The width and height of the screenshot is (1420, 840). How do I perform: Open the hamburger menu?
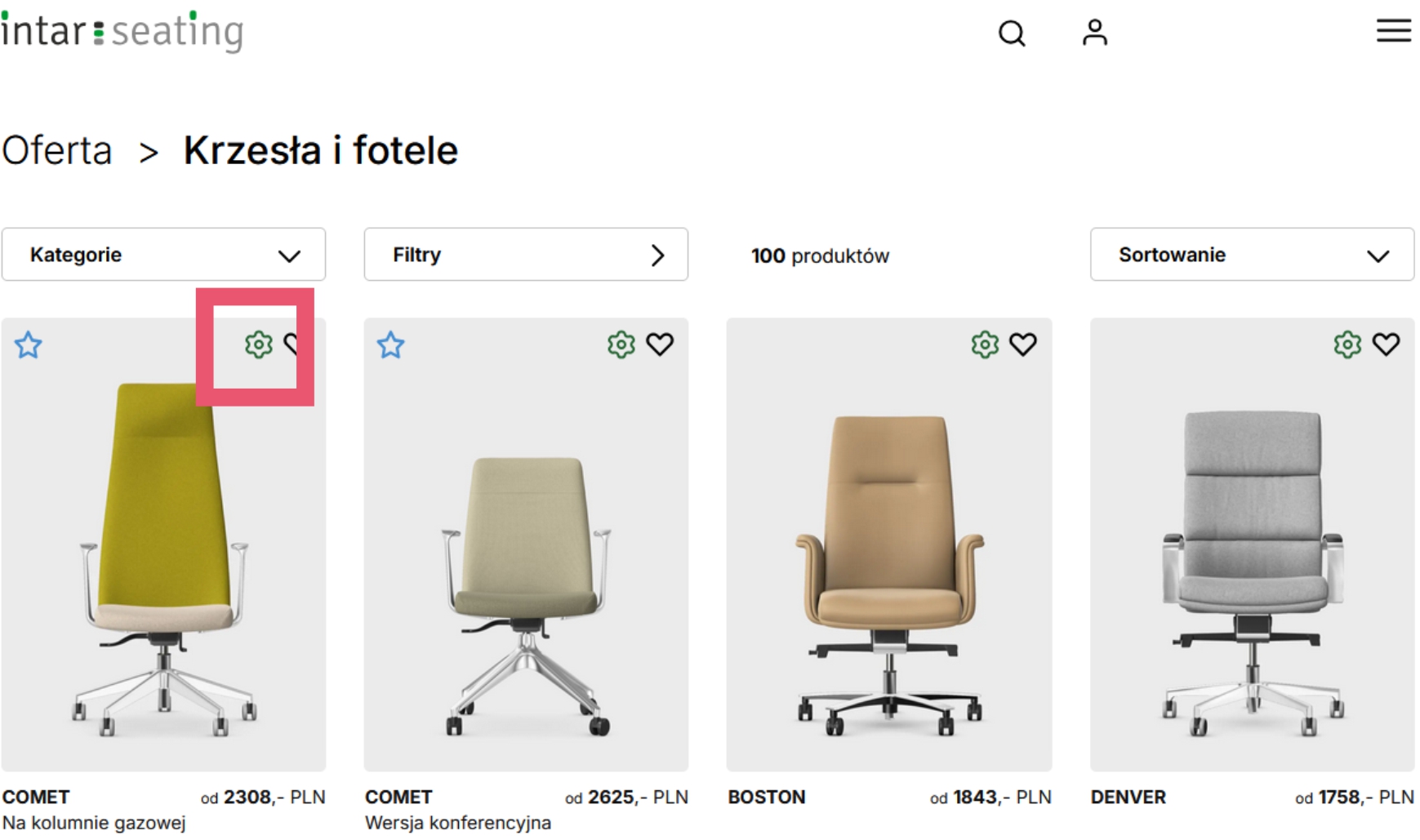click(x=1393, y=31)
